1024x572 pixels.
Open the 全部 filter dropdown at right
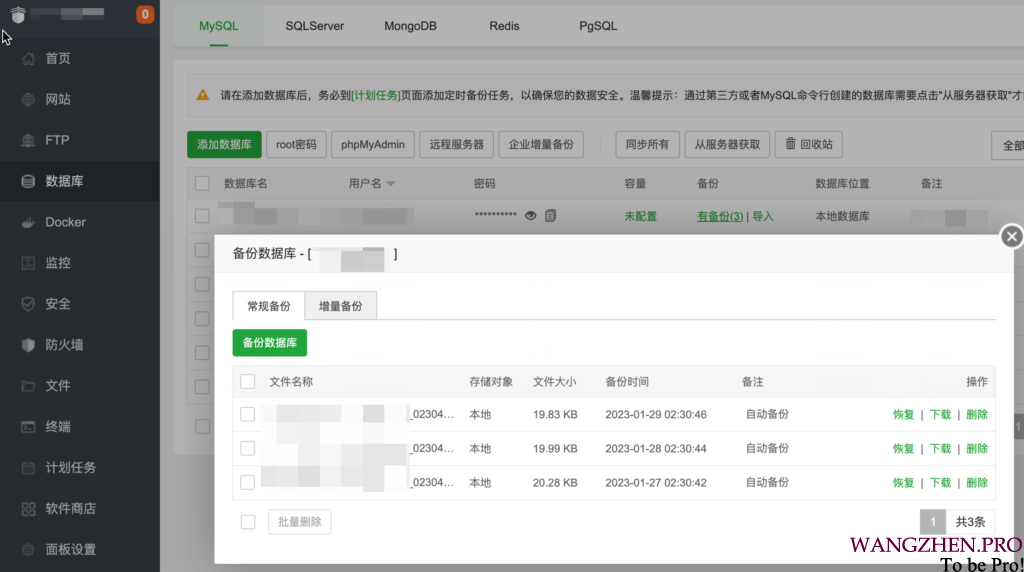(1010, 145)
